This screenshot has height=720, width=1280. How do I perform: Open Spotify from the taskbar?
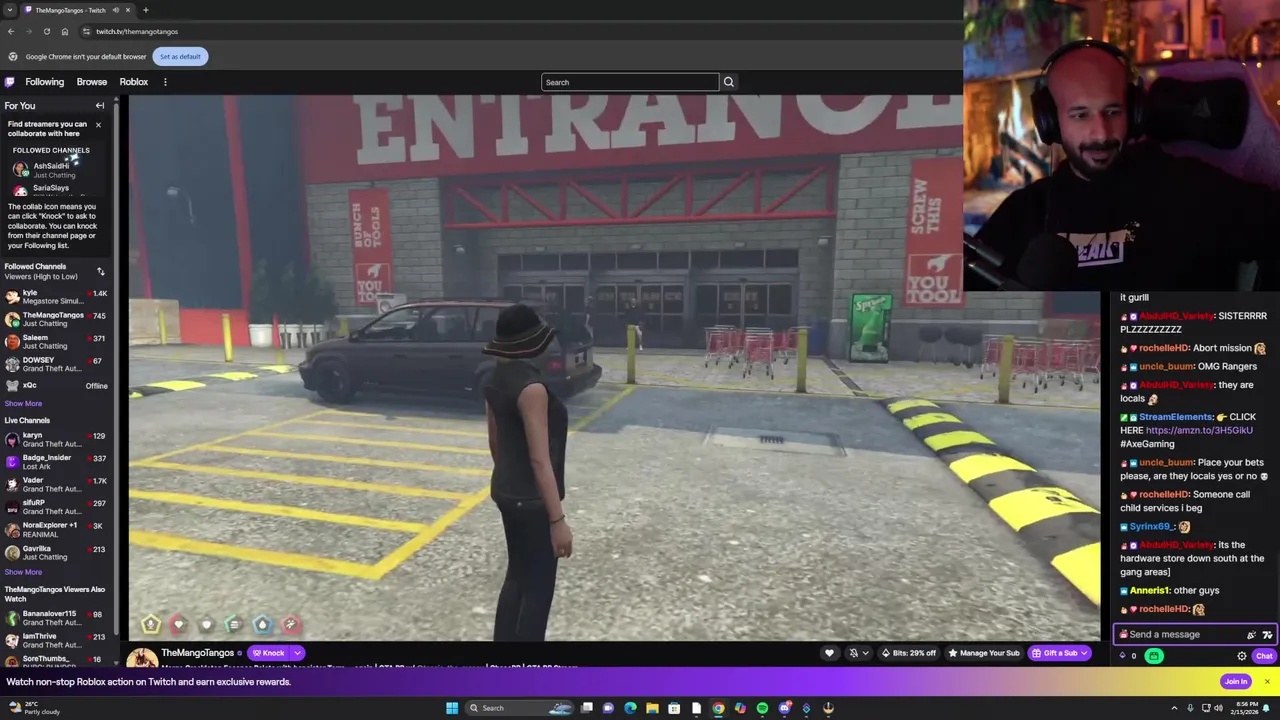click(762, 708)
